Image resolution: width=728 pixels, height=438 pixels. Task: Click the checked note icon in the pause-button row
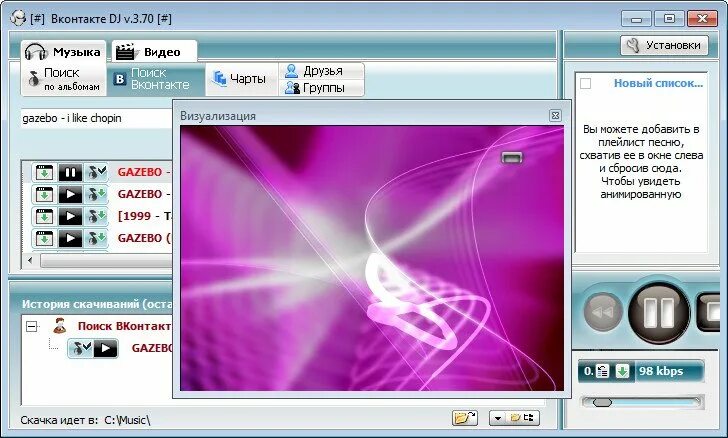coord(97,172)
